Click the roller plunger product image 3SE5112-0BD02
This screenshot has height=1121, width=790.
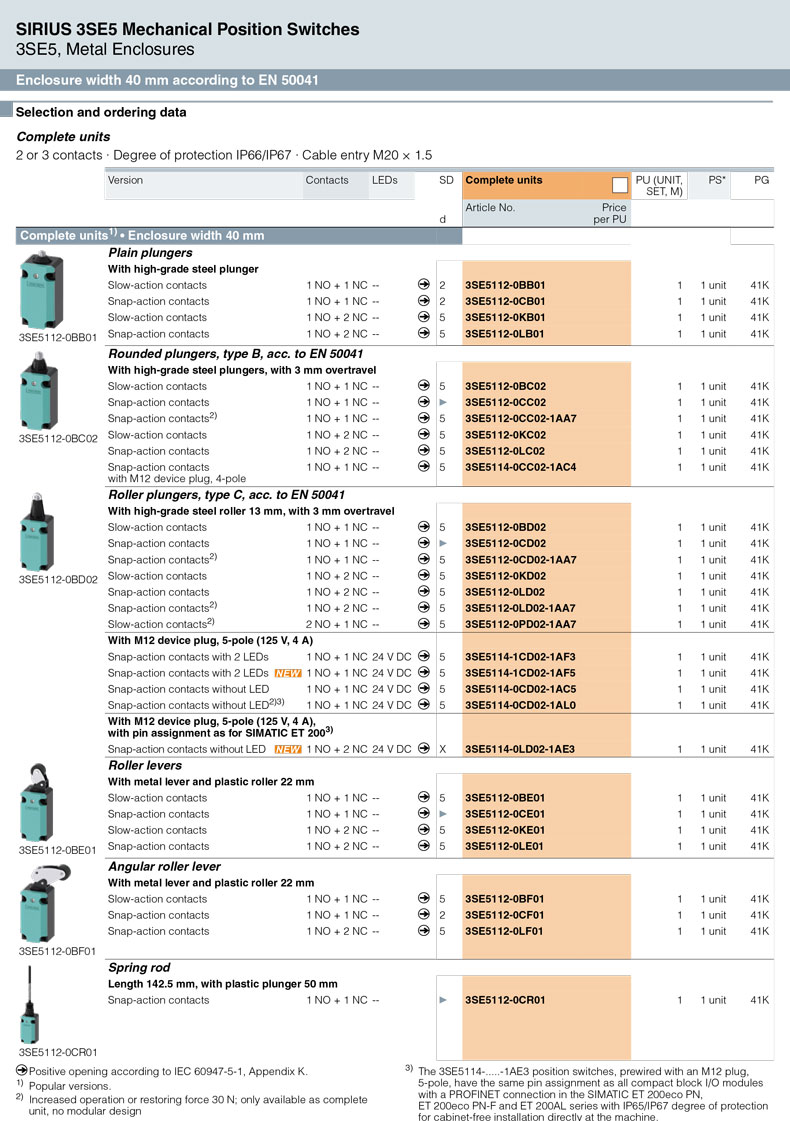pos(42,532)
